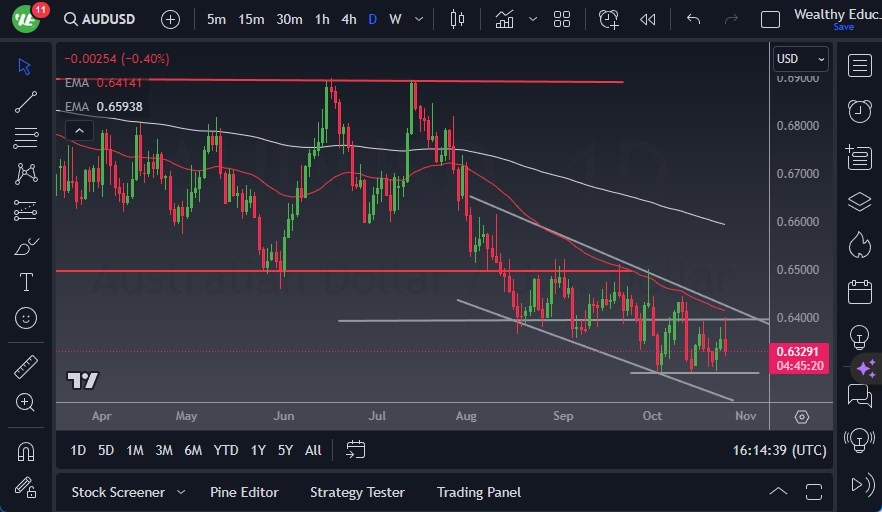Open the bar replay rewind control
This screenshot has height=512, width=882.
click(x=648, y=19)
